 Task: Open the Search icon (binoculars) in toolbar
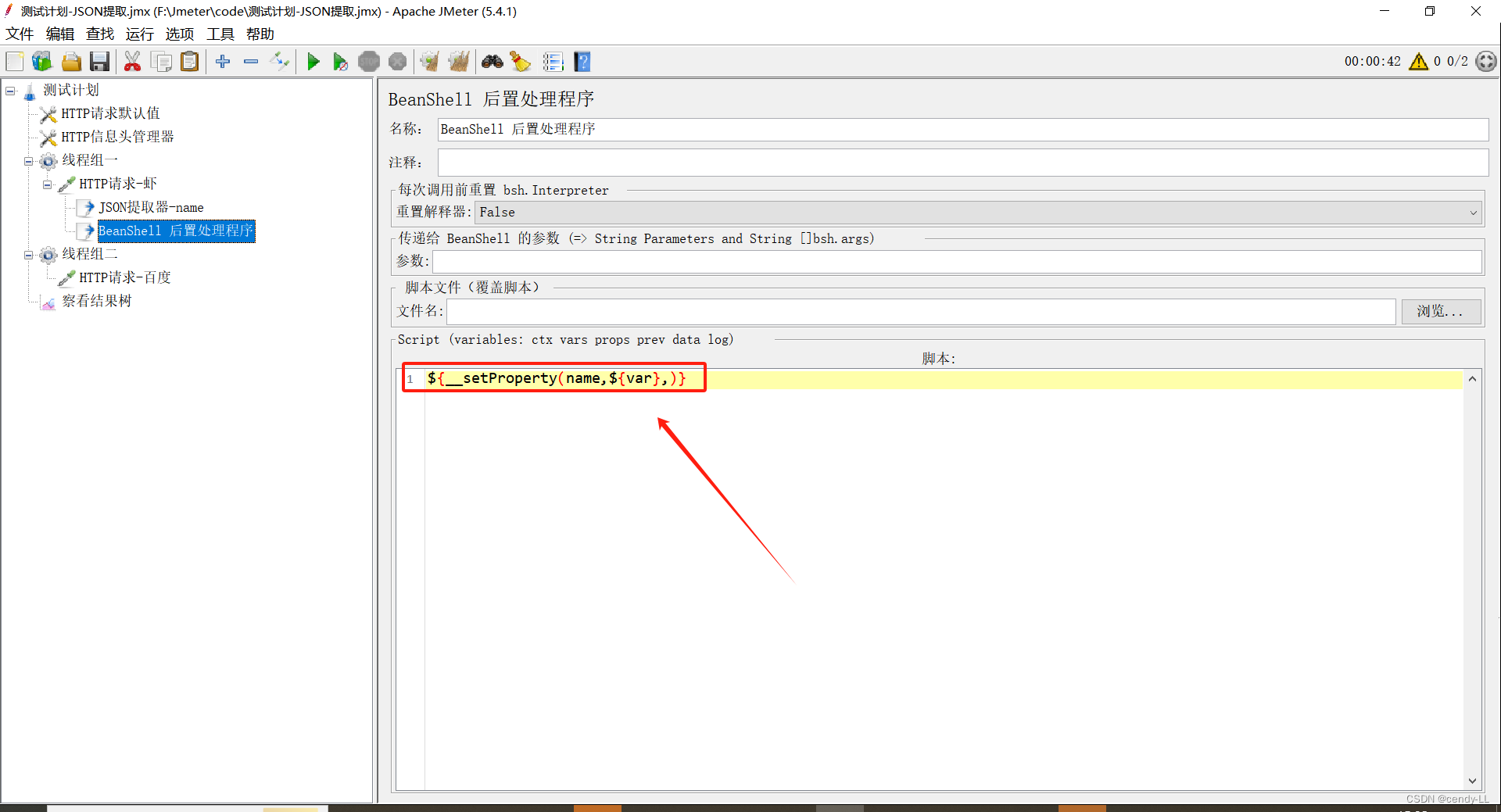[x=492, y=61]
